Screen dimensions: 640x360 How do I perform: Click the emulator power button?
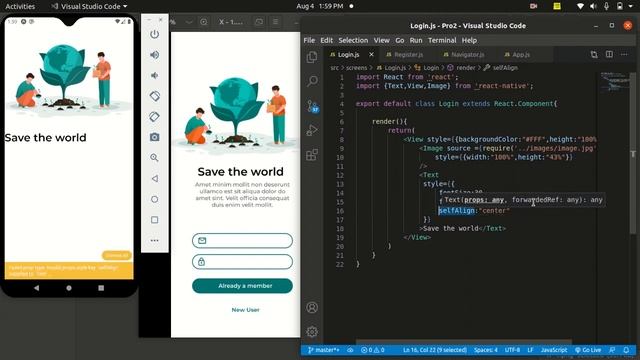(x=154, y=34)
